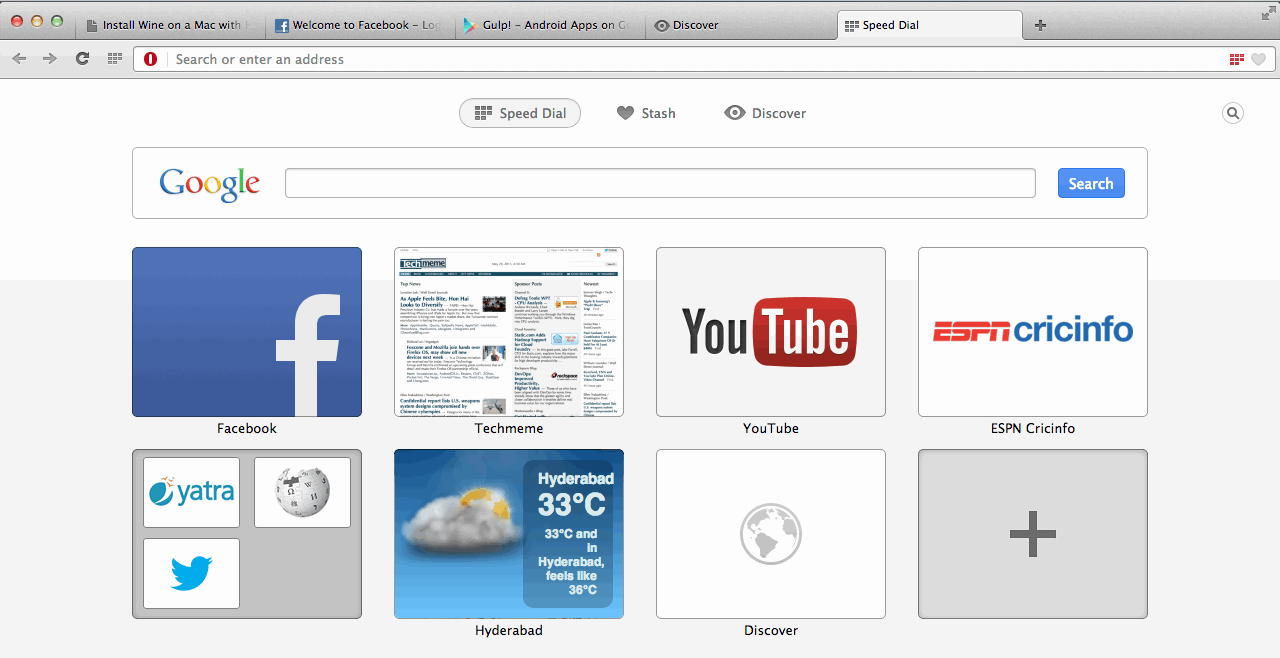Image resolution: width=1280 pixels, height=658 pixels.
Task: Switch to the Welcome to Facebook tab
Action: coord(360,25)
